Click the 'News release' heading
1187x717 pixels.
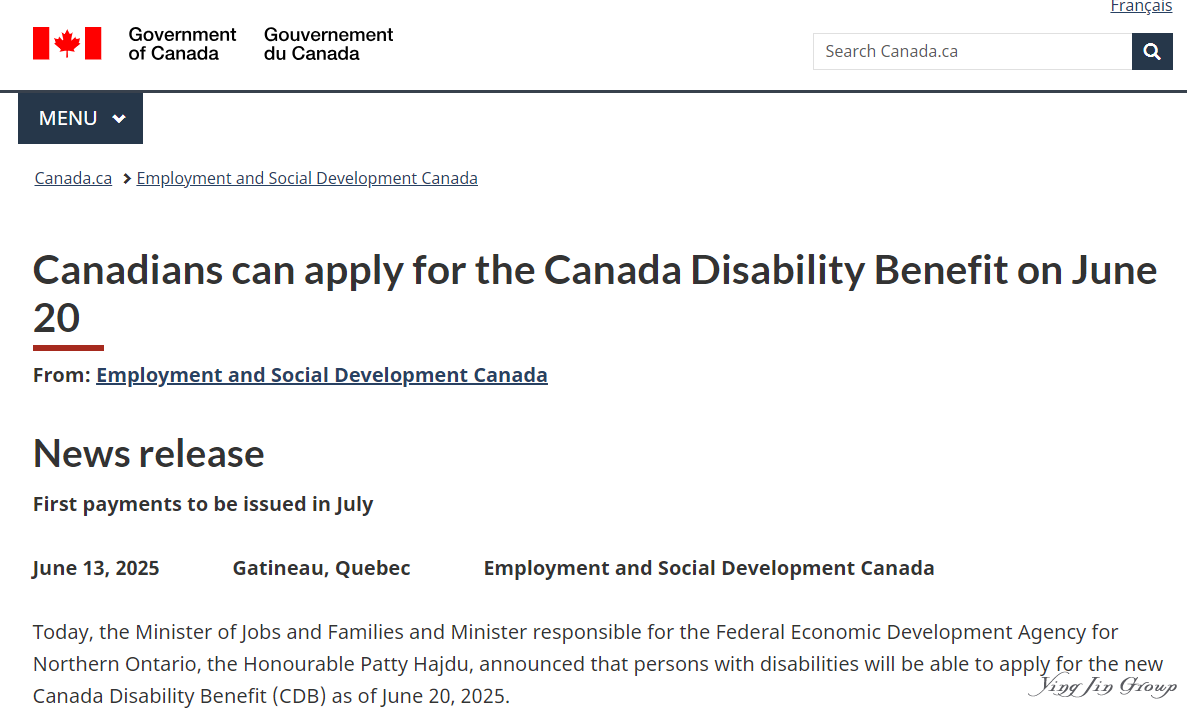[x=149, y=453]
